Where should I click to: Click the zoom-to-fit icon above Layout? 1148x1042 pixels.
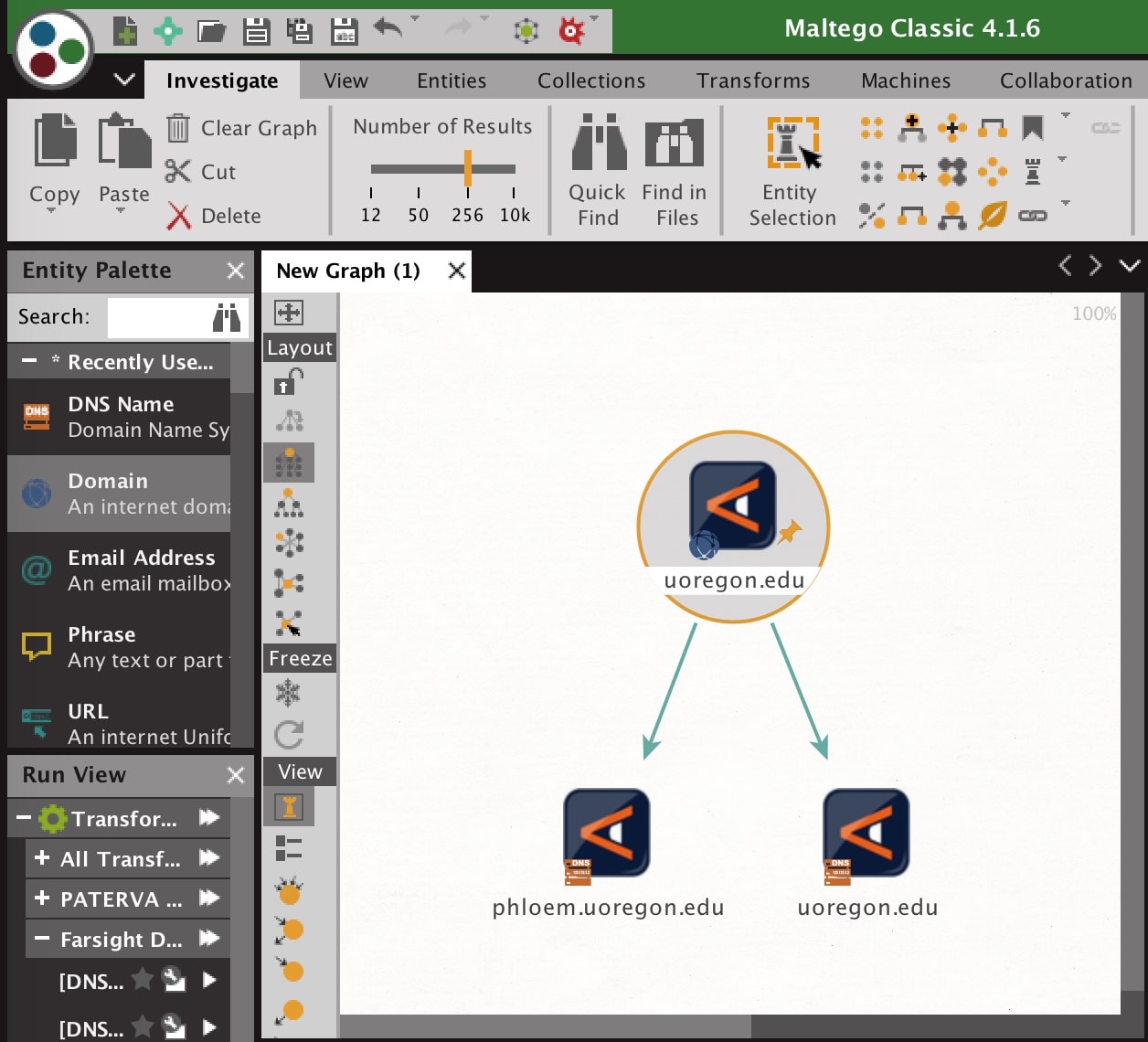click(289, 313)
